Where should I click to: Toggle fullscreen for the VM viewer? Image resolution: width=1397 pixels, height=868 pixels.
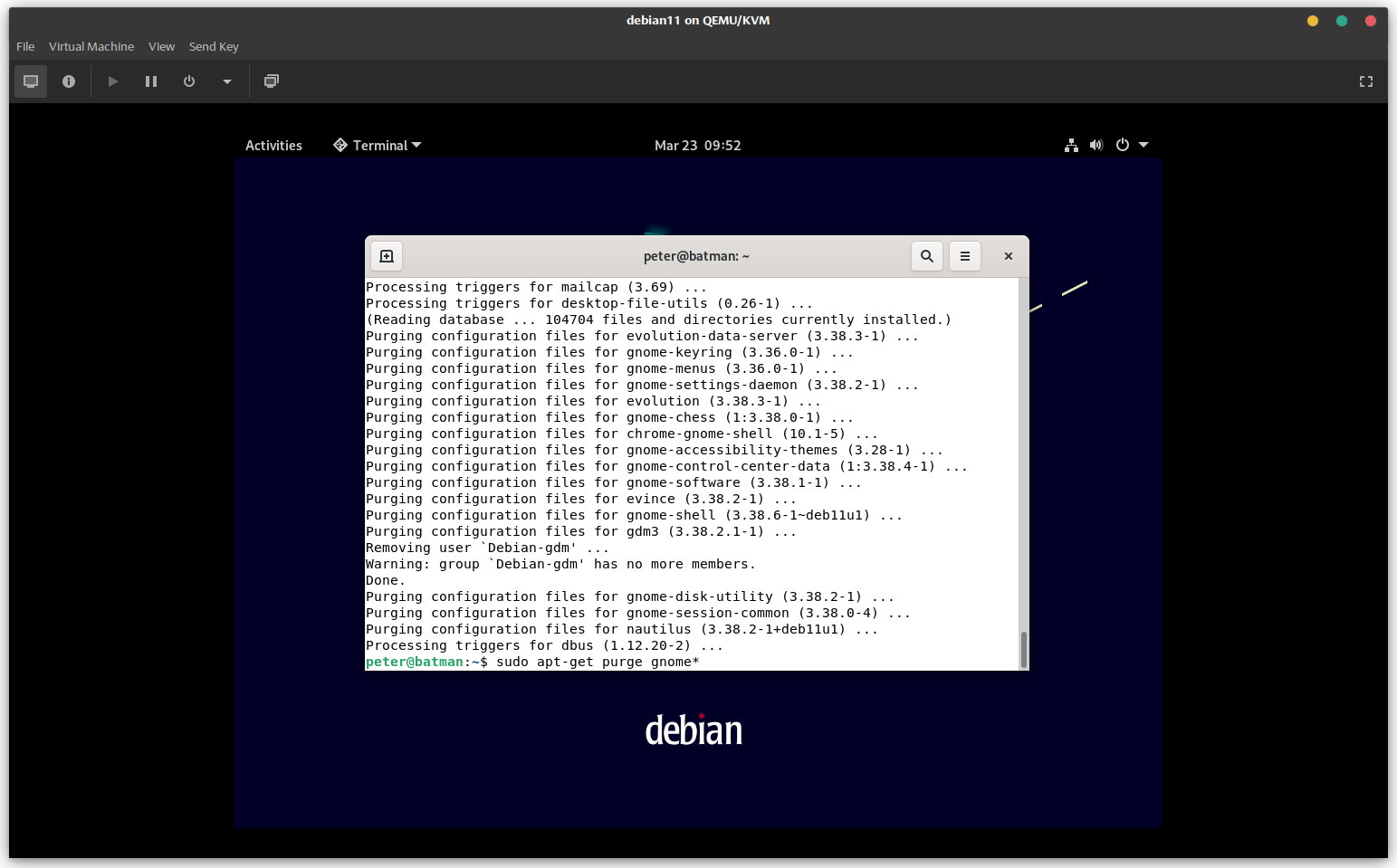(1365, 81)
